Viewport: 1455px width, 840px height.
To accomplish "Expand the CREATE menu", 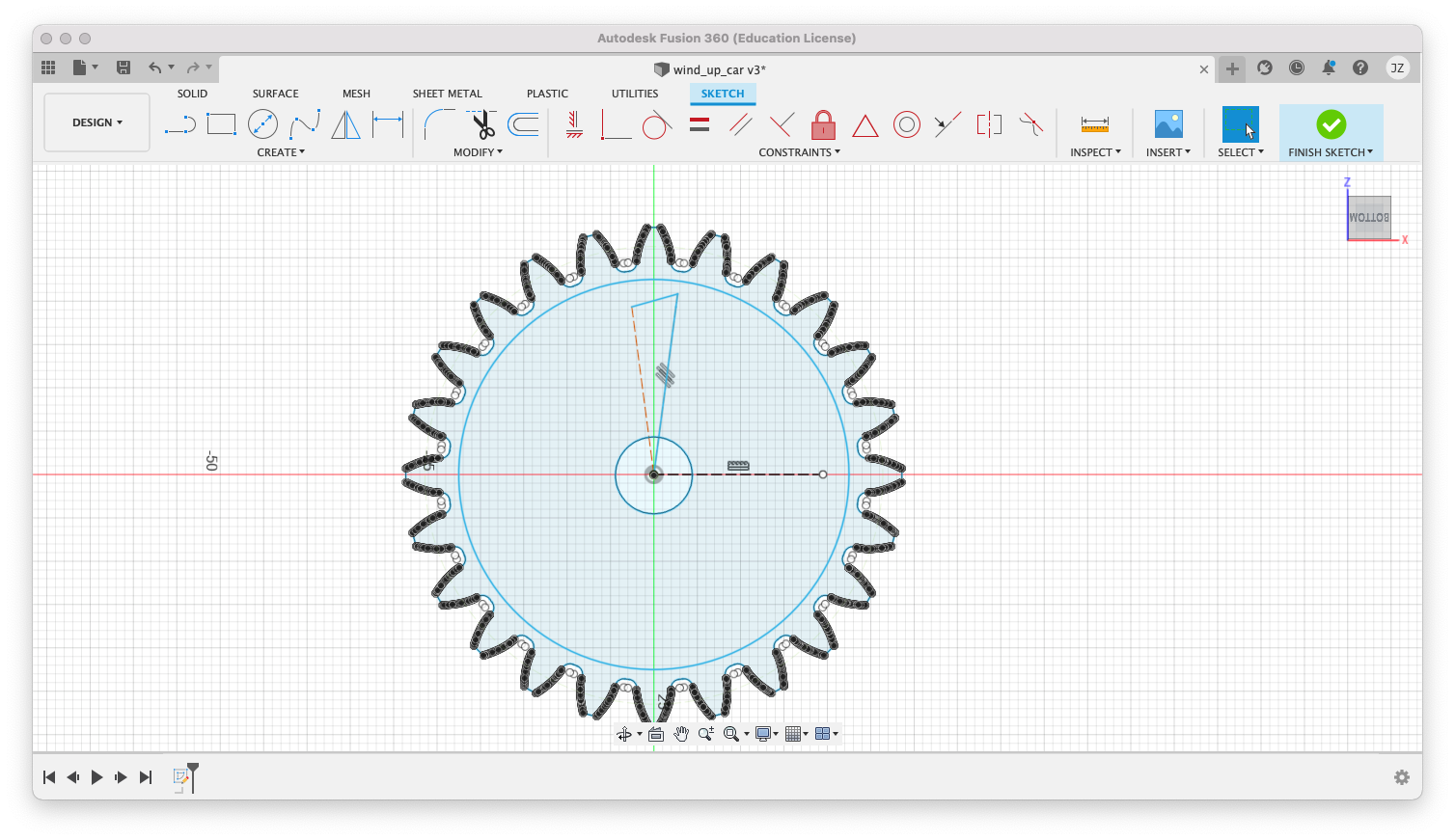I will pos(281,152).
